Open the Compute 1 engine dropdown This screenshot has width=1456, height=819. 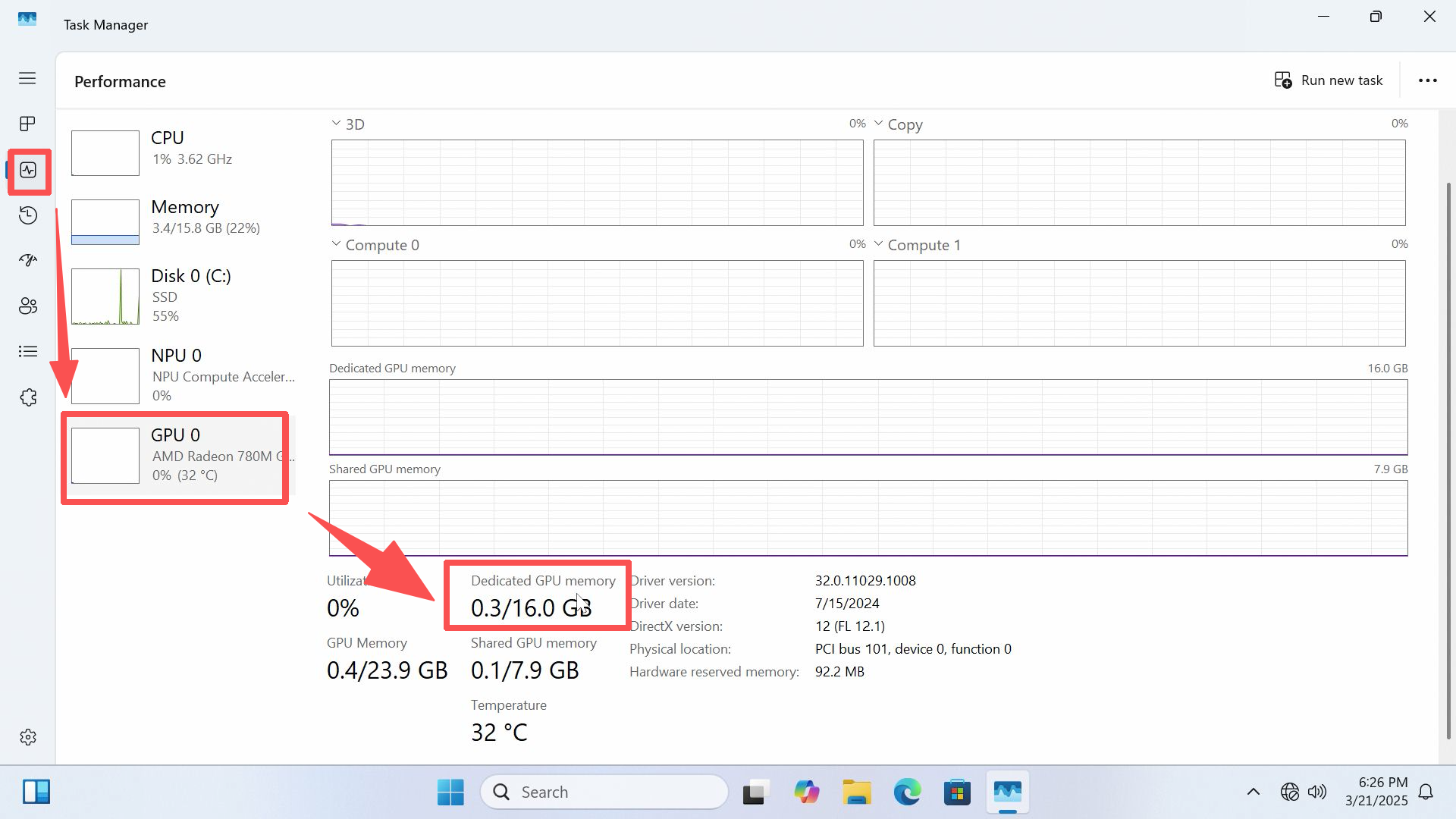(x=878, y=244)
